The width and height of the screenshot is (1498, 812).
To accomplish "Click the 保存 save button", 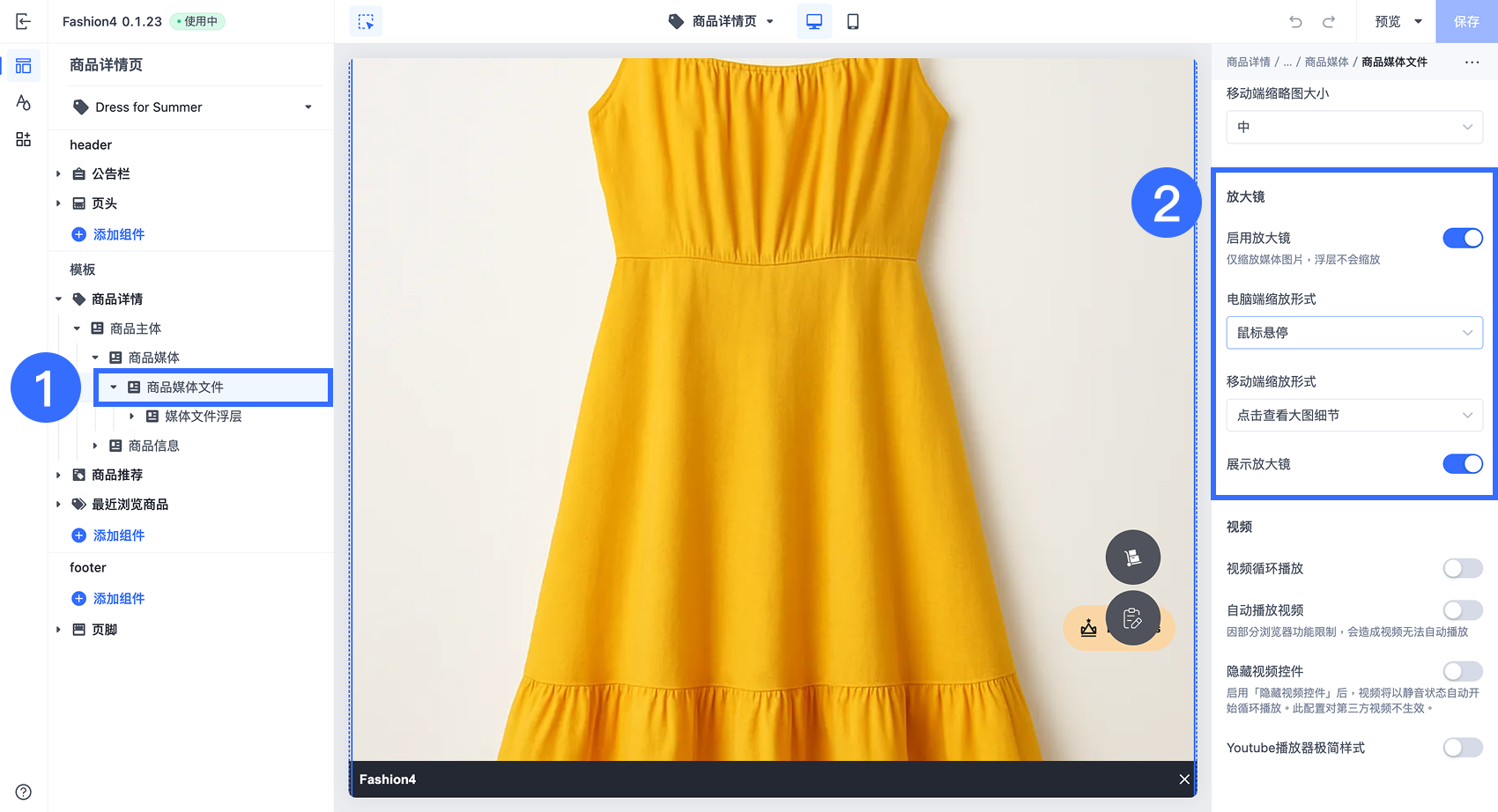I will click(1465, 21).
